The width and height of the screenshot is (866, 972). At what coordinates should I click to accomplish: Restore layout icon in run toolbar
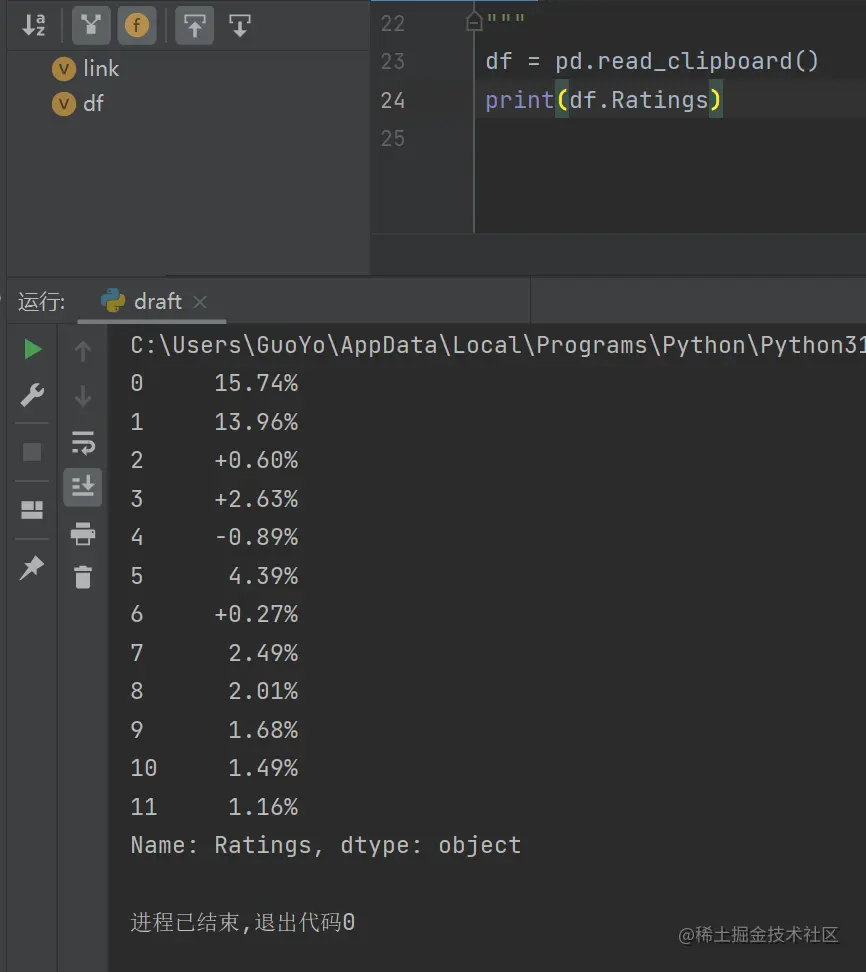click(x=32, y=510)
